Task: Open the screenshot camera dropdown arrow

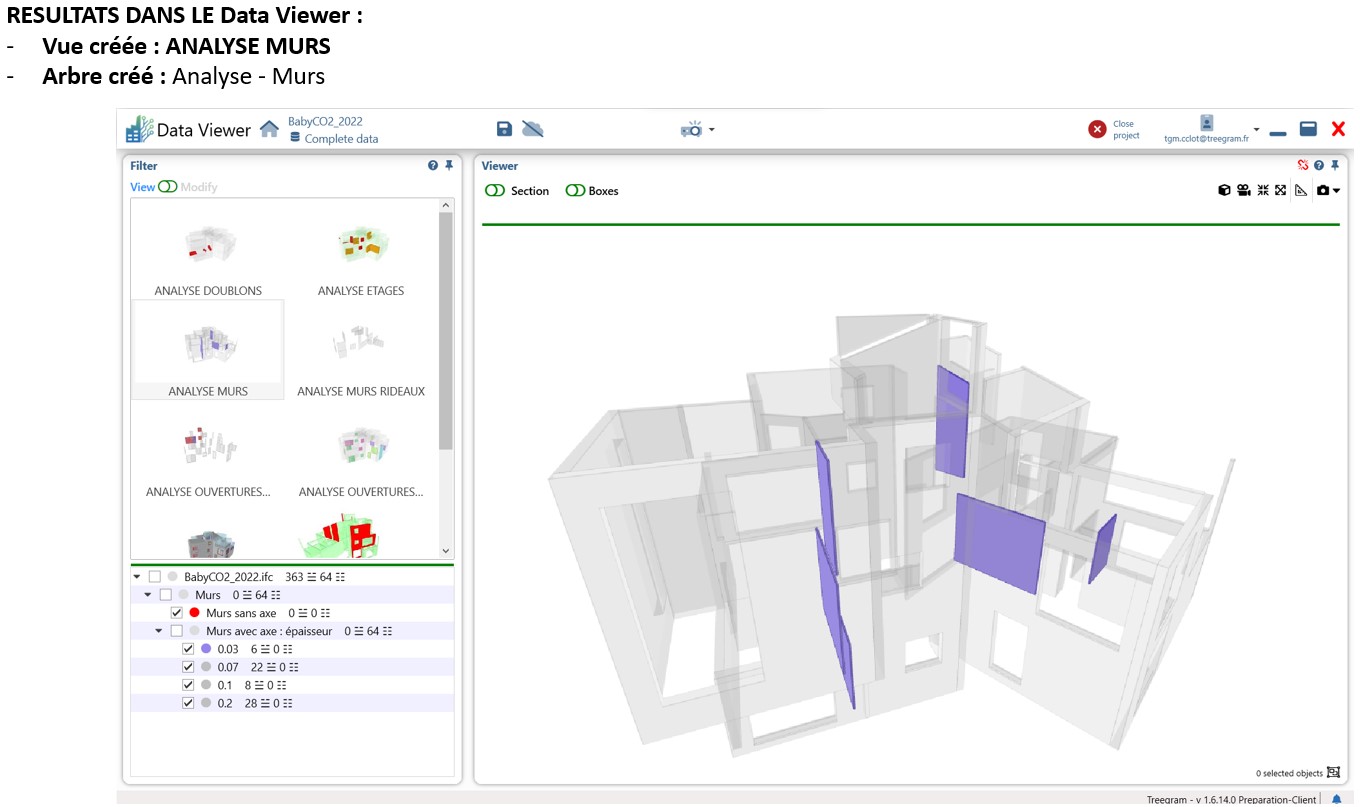Action: point(1336,191)
